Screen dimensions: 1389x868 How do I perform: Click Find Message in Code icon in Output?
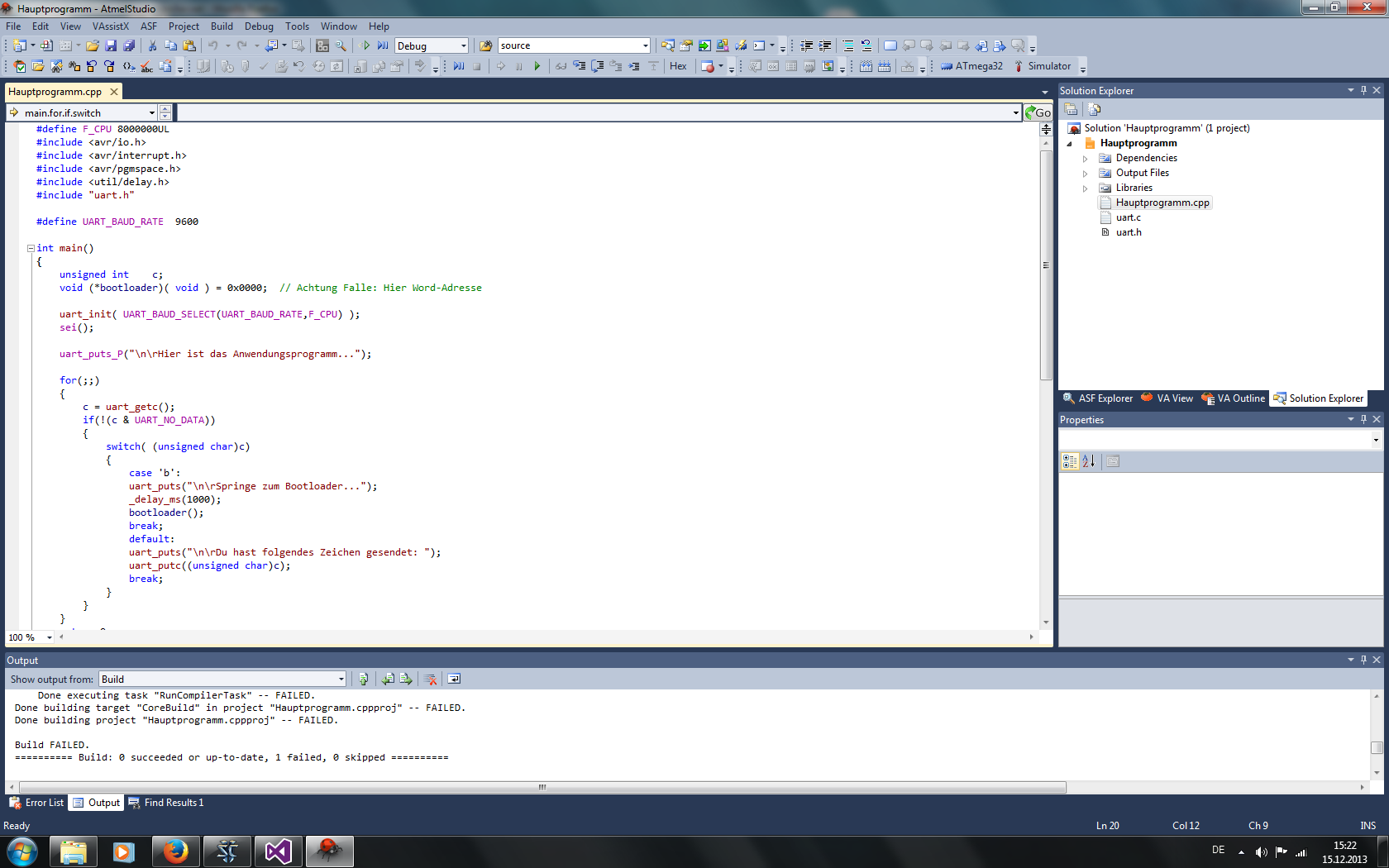tap(363, 679)
